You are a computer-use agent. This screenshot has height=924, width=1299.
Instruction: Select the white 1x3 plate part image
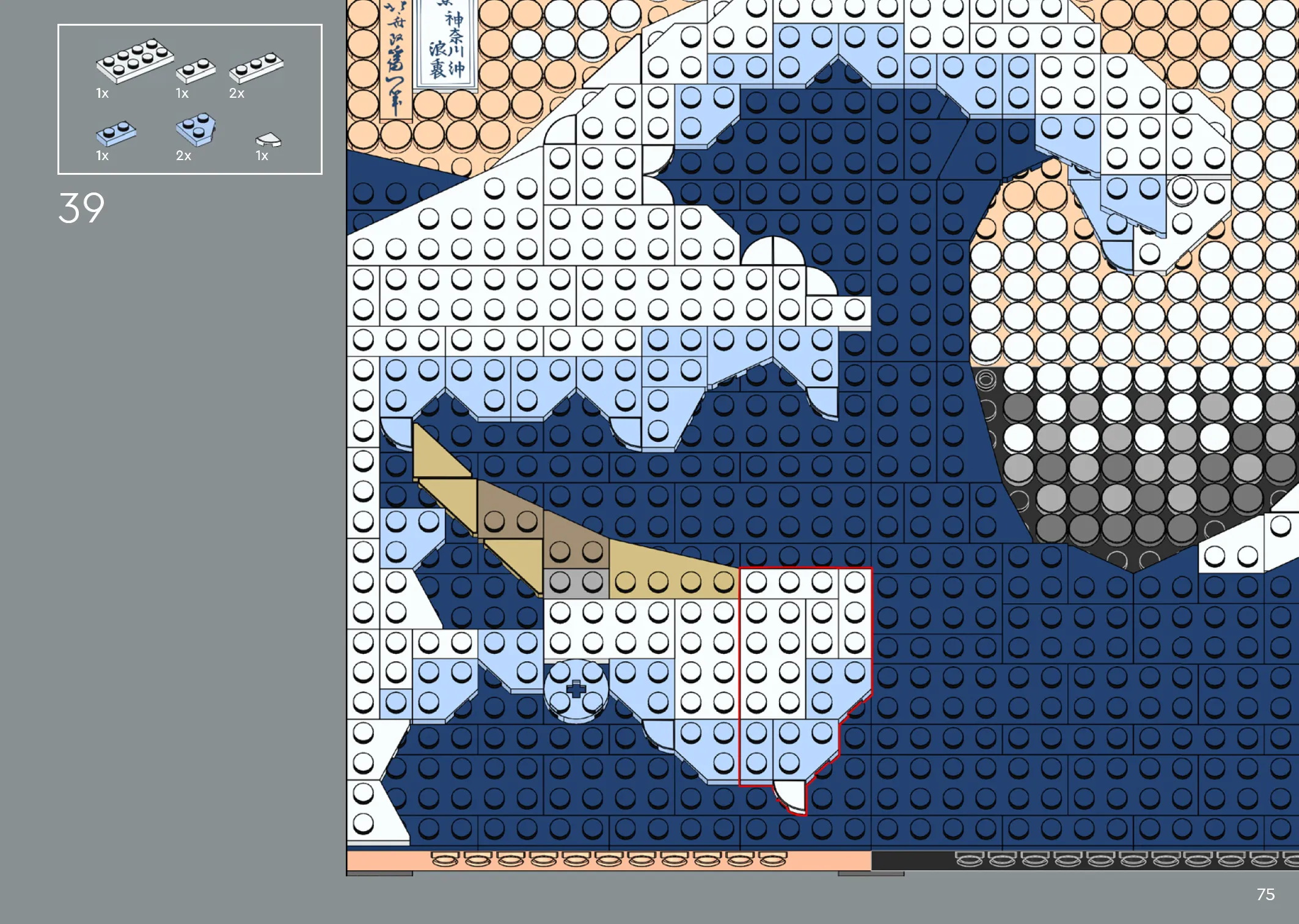tap(256, 67)
